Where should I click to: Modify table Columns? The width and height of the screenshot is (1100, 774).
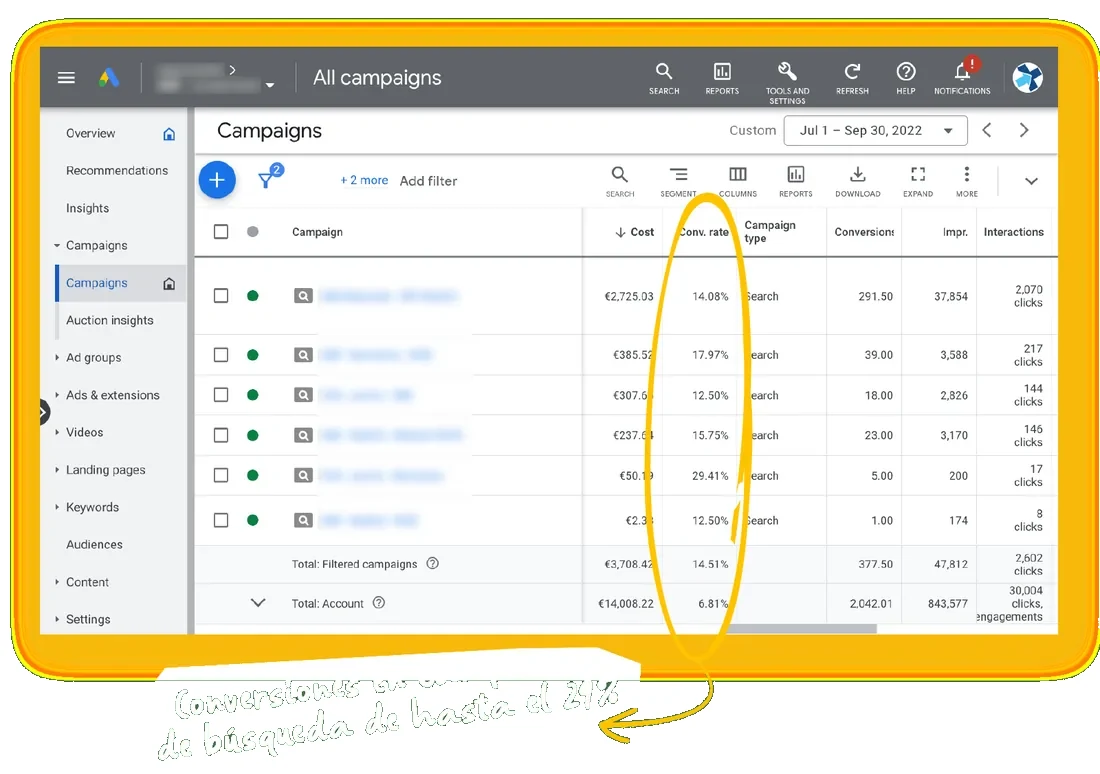737,182
